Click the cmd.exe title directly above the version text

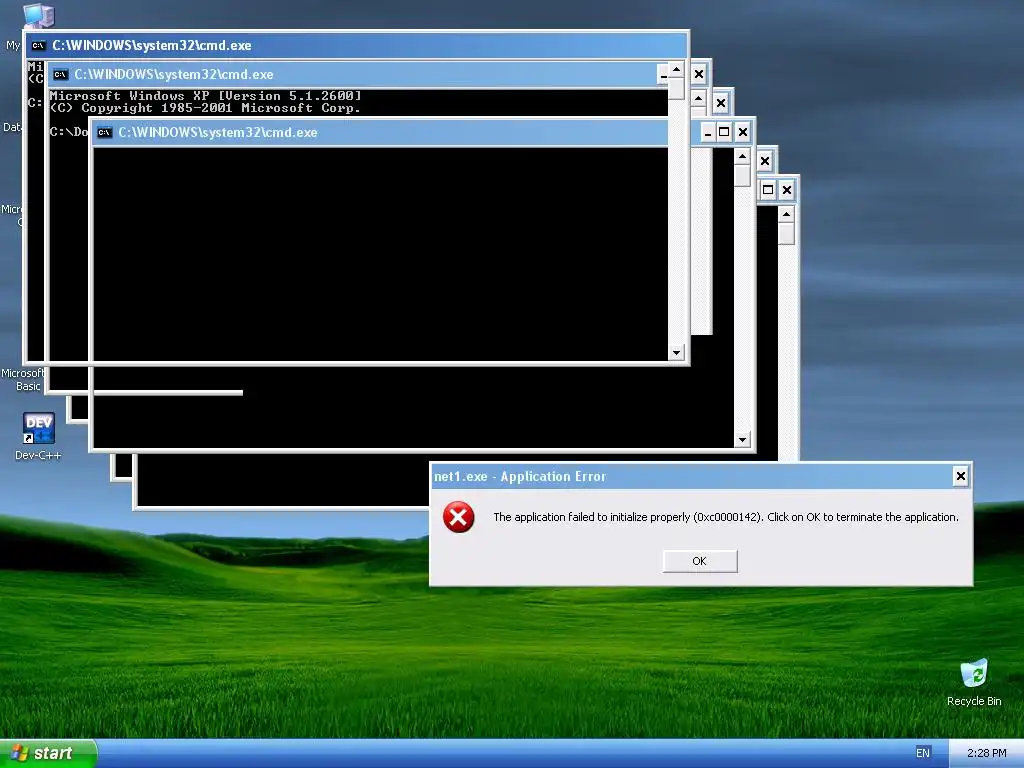point(174,74)
